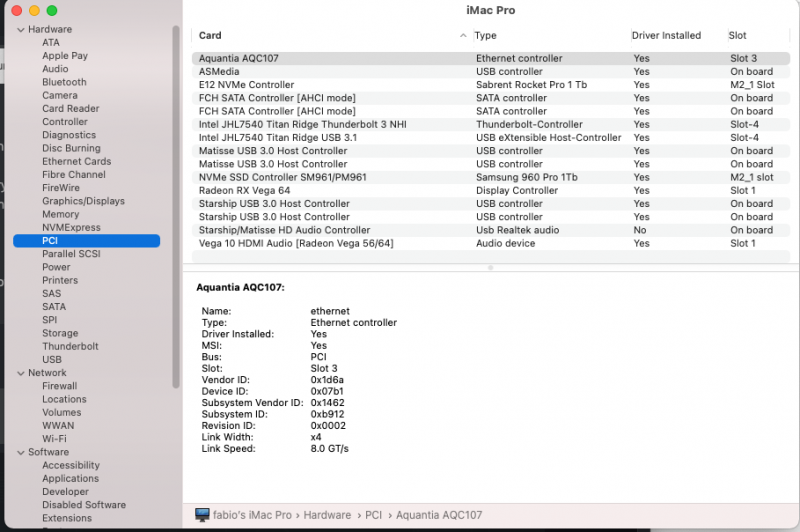This screenshot has height=532, width=800.
Task: Collapse the Software section
Action: [x=21, y=452]
